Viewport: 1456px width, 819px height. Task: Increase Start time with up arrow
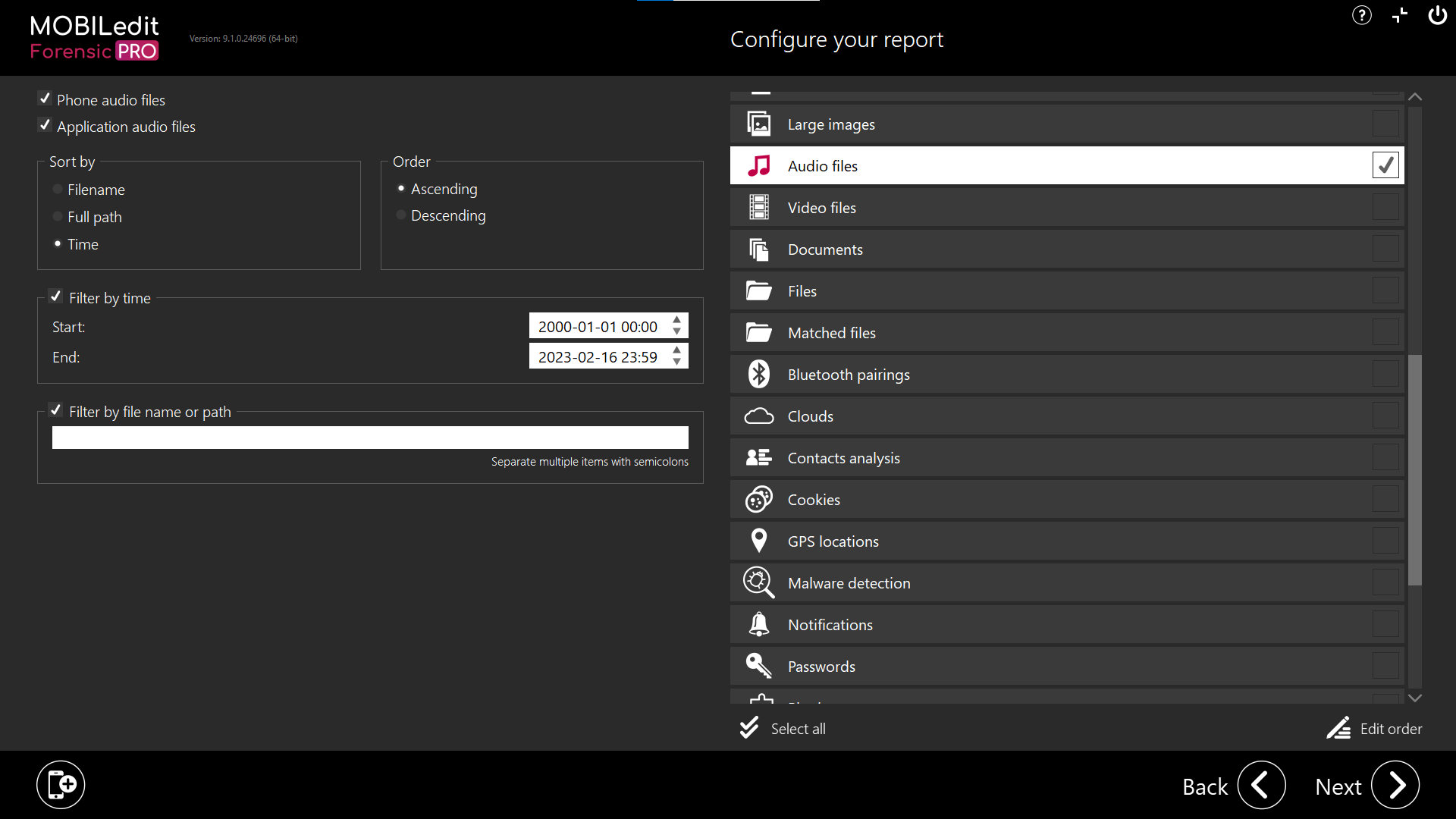pos(677,320)
